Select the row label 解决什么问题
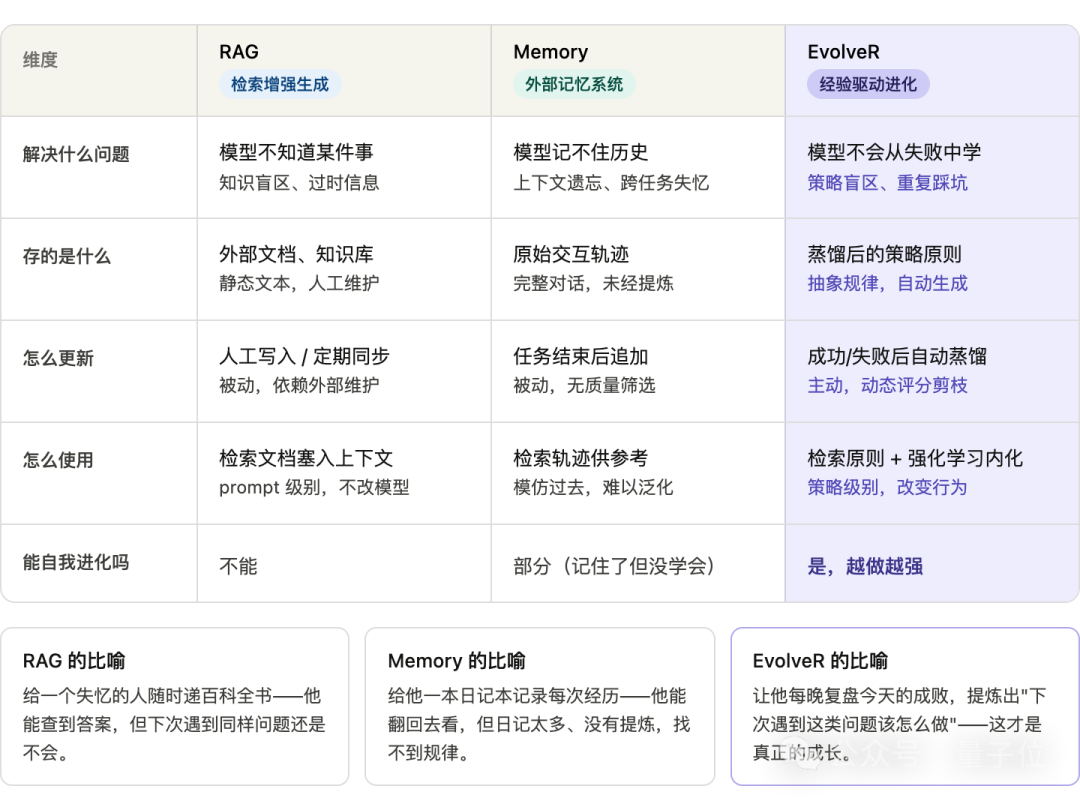Screen dimensions: 1080x798 (x=76, y=154)
